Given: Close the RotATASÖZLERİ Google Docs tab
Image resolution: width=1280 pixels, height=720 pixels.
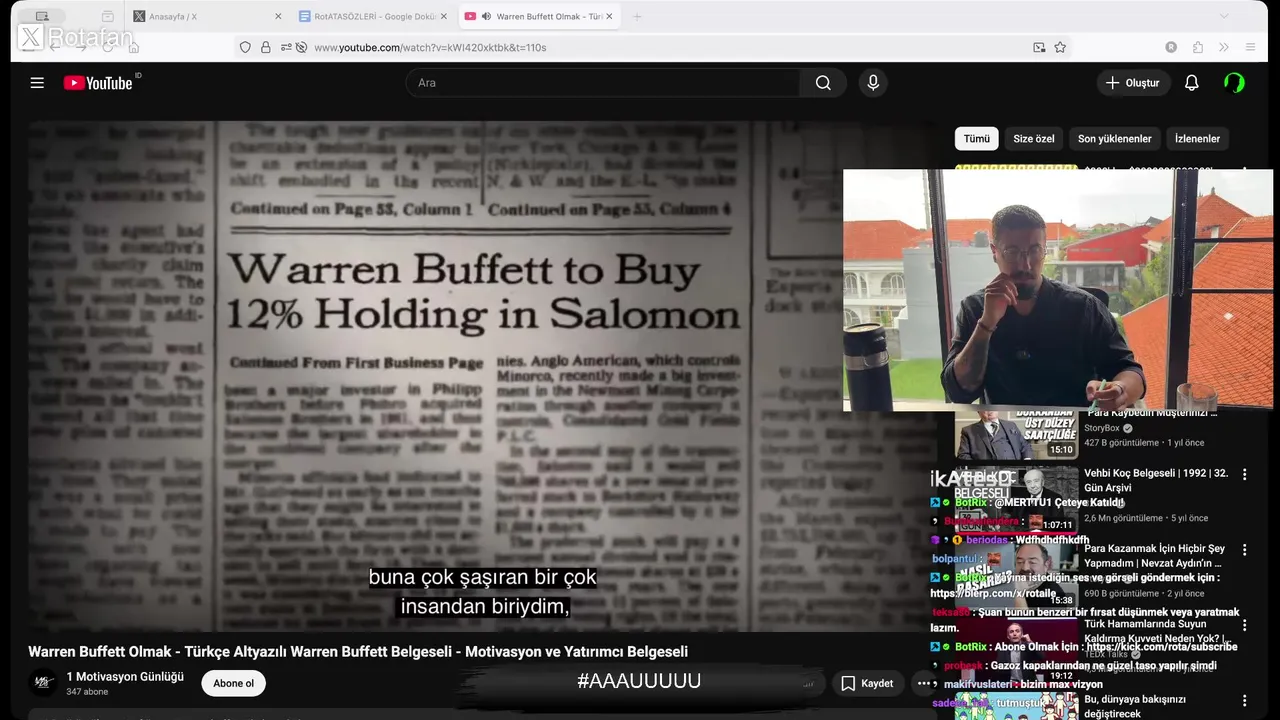Looking at the screenshot, I should pyautogui.click(x=444, y=16).
